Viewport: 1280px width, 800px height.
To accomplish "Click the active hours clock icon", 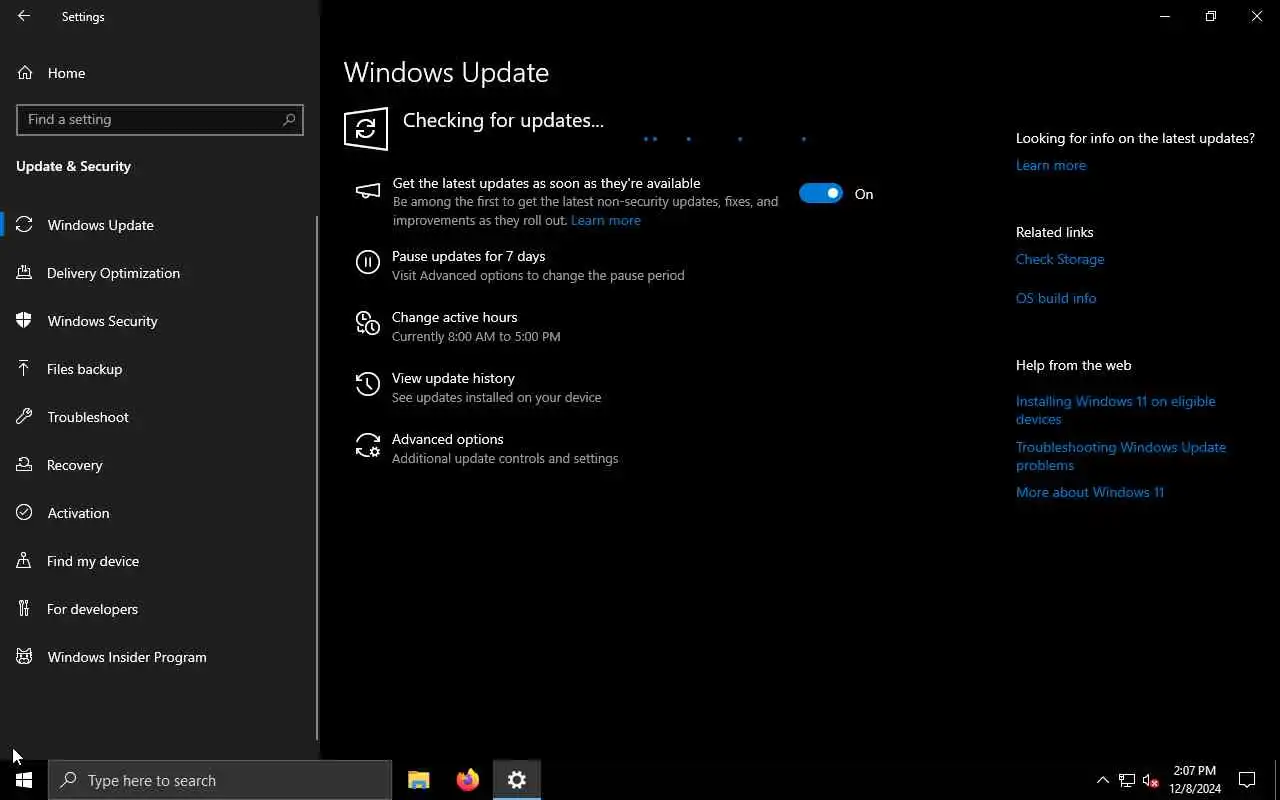I will (x=368, y=323).
